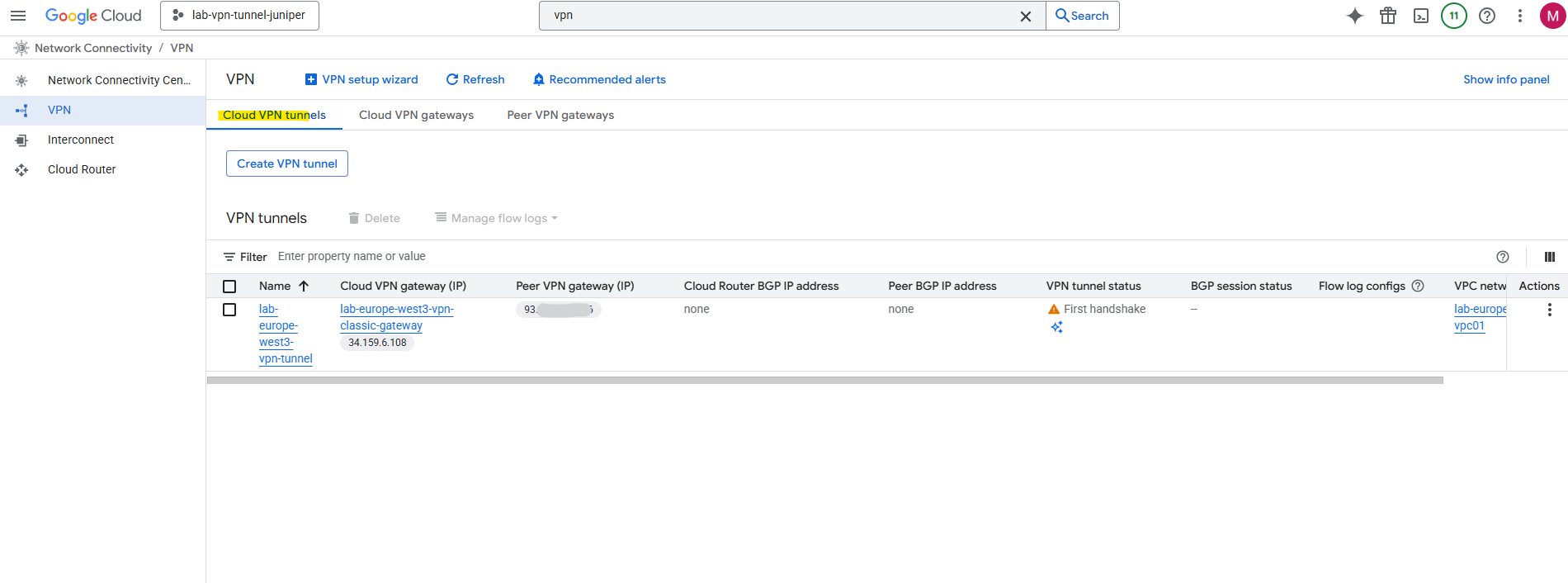The image size is (1568, 583).
Task: Click the 34.159.6.108 IP chip
Action: click(377, 343)
